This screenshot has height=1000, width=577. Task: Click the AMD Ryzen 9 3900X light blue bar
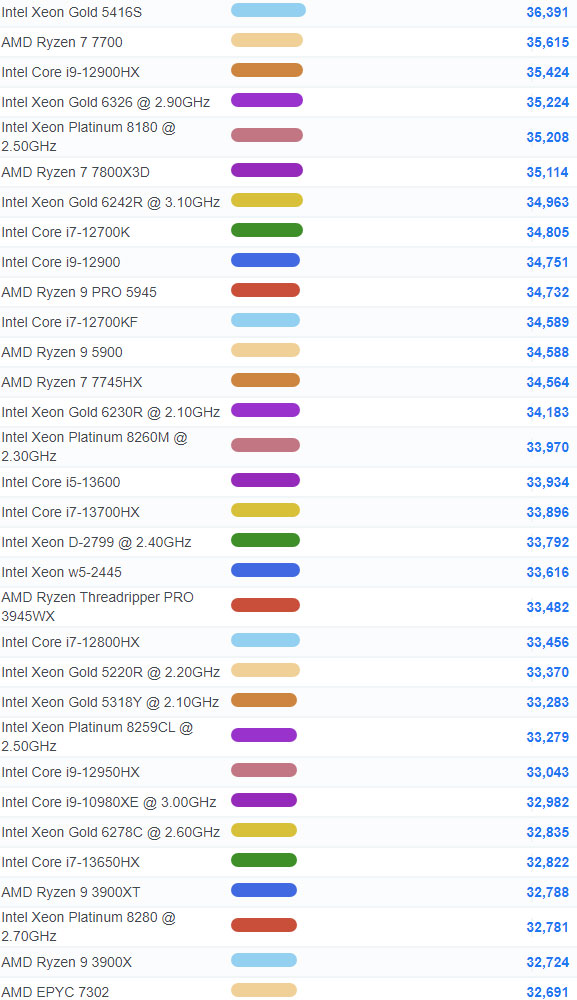point(264,960)
